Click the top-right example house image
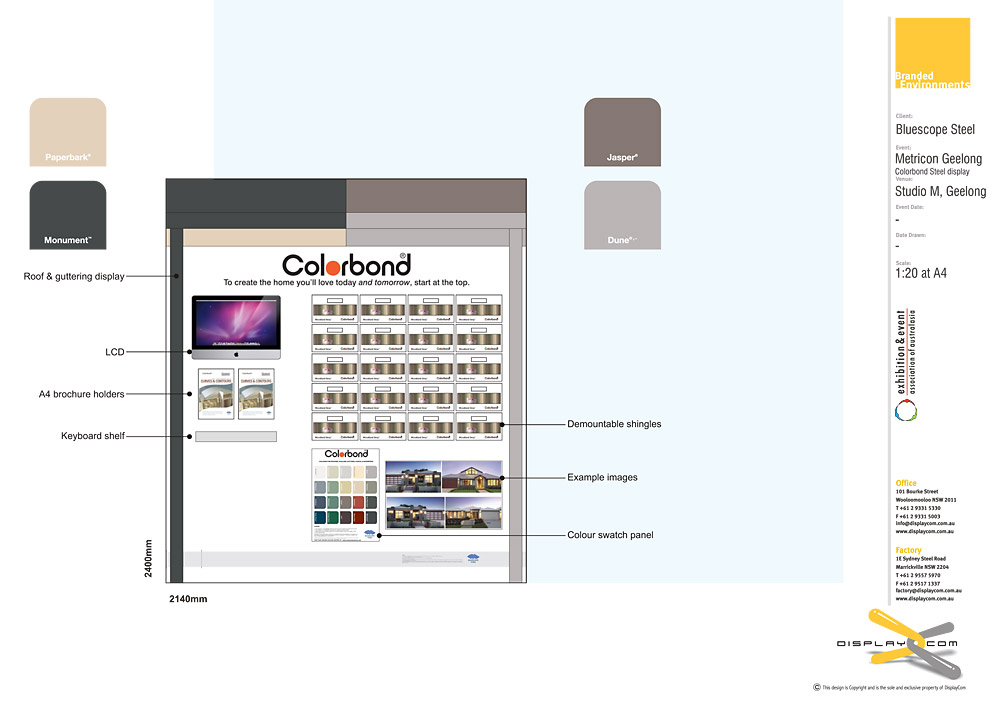This screenshot has width=1000, height=707. pyautogui.click(x=472, y=476)
